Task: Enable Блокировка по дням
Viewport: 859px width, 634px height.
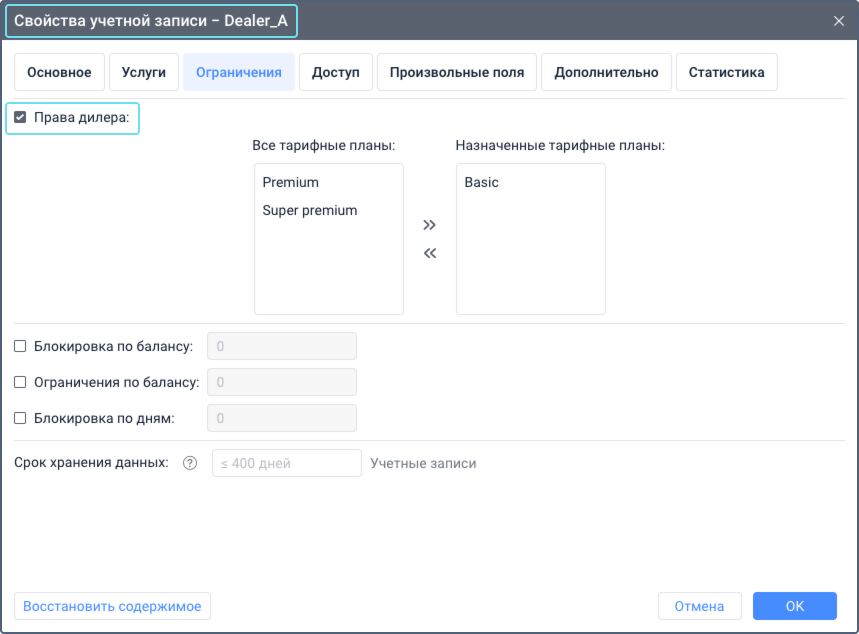Action: pos(18,417)
